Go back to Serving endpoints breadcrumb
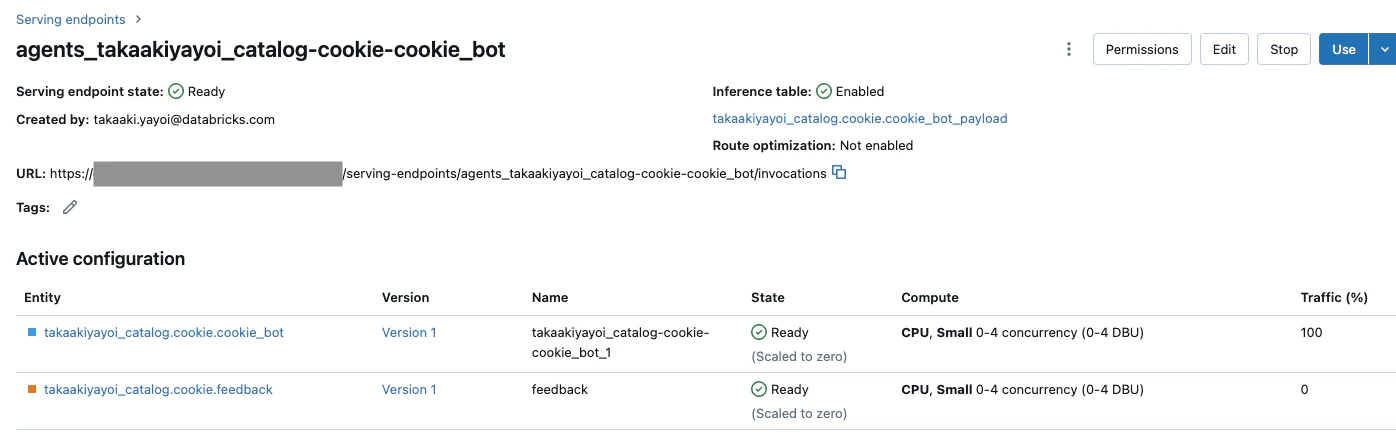1396x436 pixels. click(x=71, y=19)
